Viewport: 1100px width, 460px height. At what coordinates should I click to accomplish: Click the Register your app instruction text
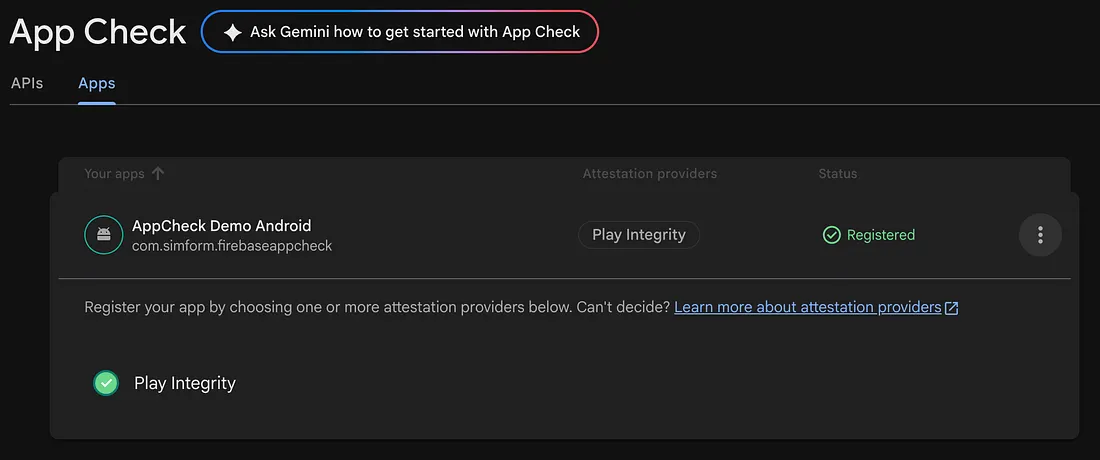tap(377, 307)
